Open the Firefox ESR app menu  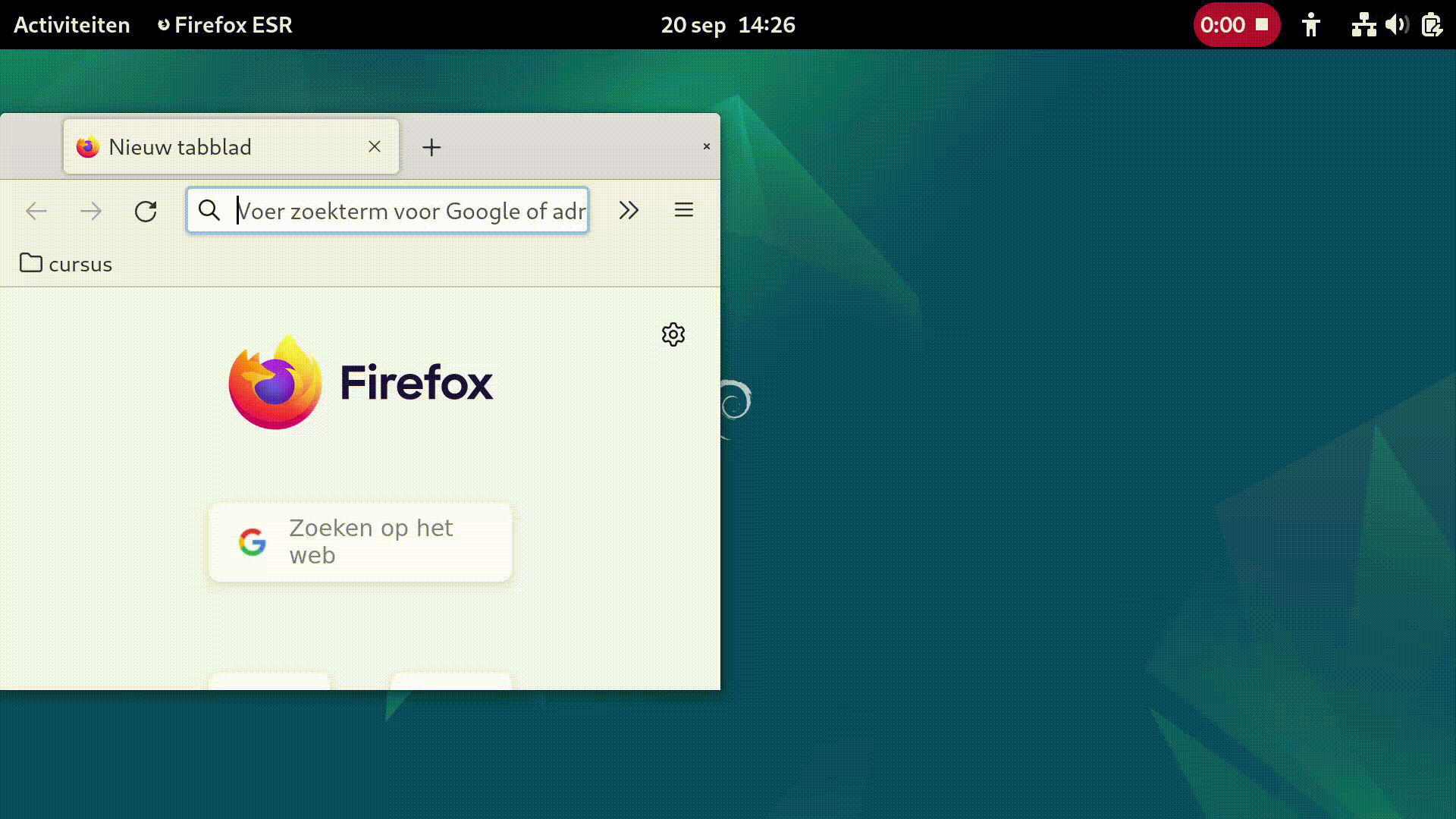point(224,25)
